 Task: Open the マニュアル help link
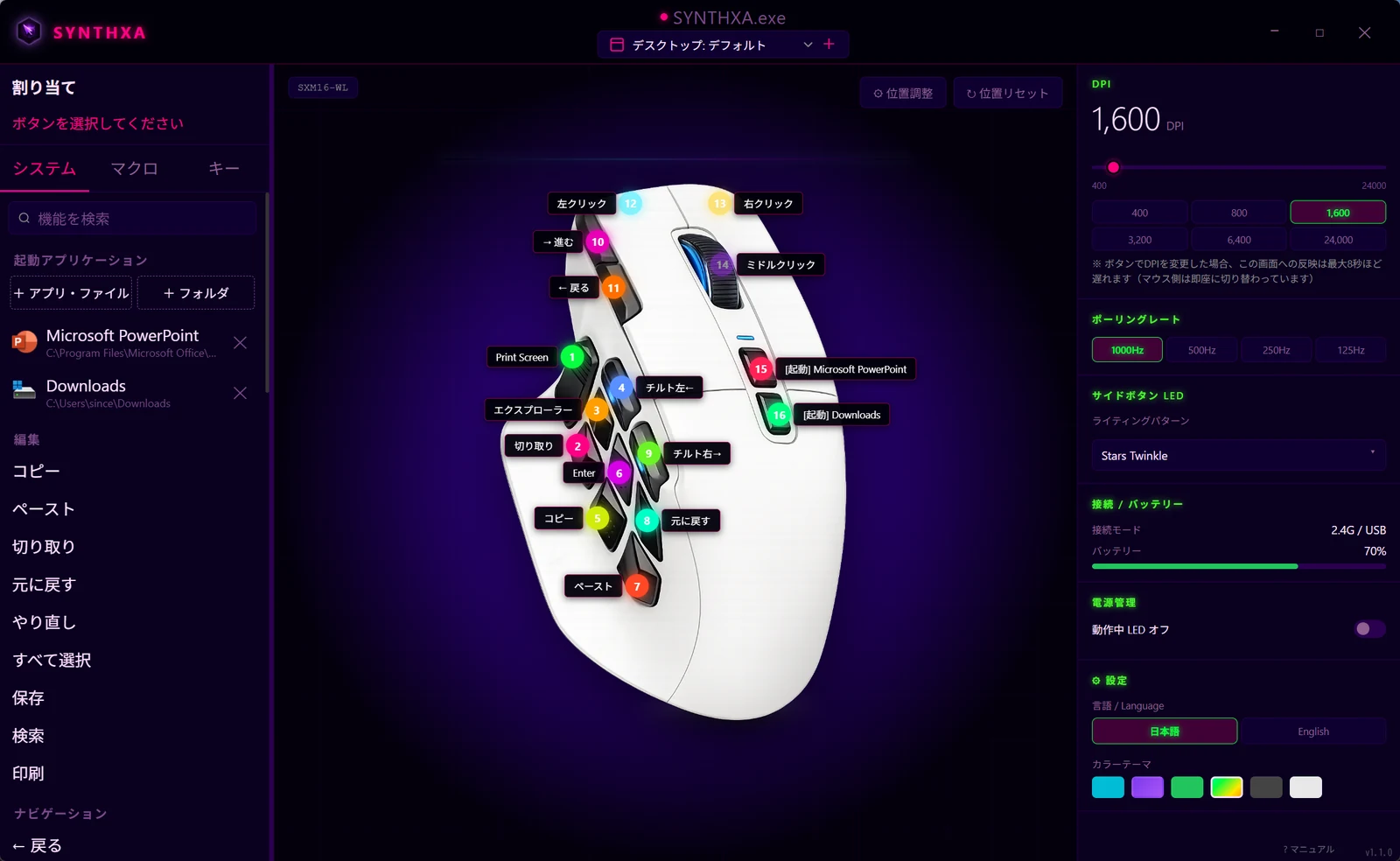(1309, 849)
